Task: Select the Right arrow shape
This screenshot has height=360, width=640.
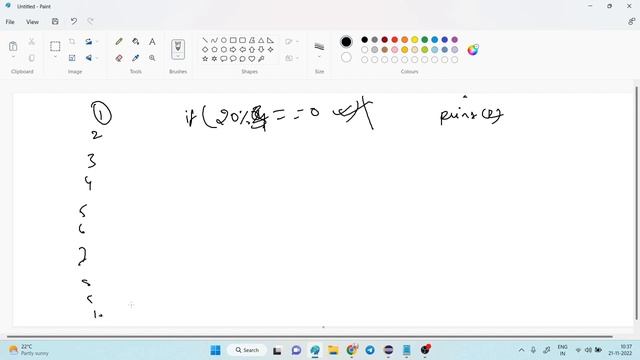Action: 233,49
